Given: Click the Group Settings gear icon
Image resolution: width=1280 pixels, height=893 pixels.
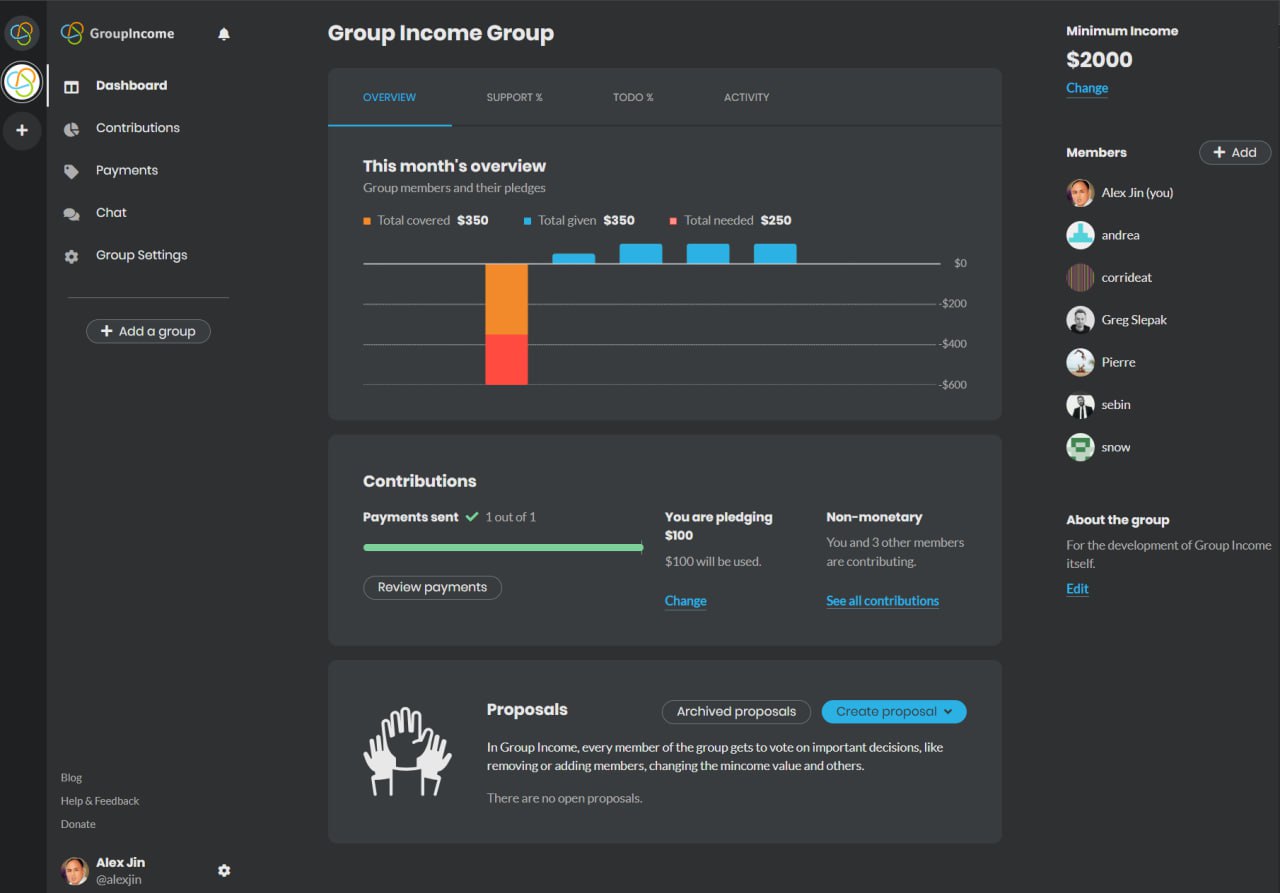Looking at the screenshot, I should pyautogui.click(x=71, y=256).
